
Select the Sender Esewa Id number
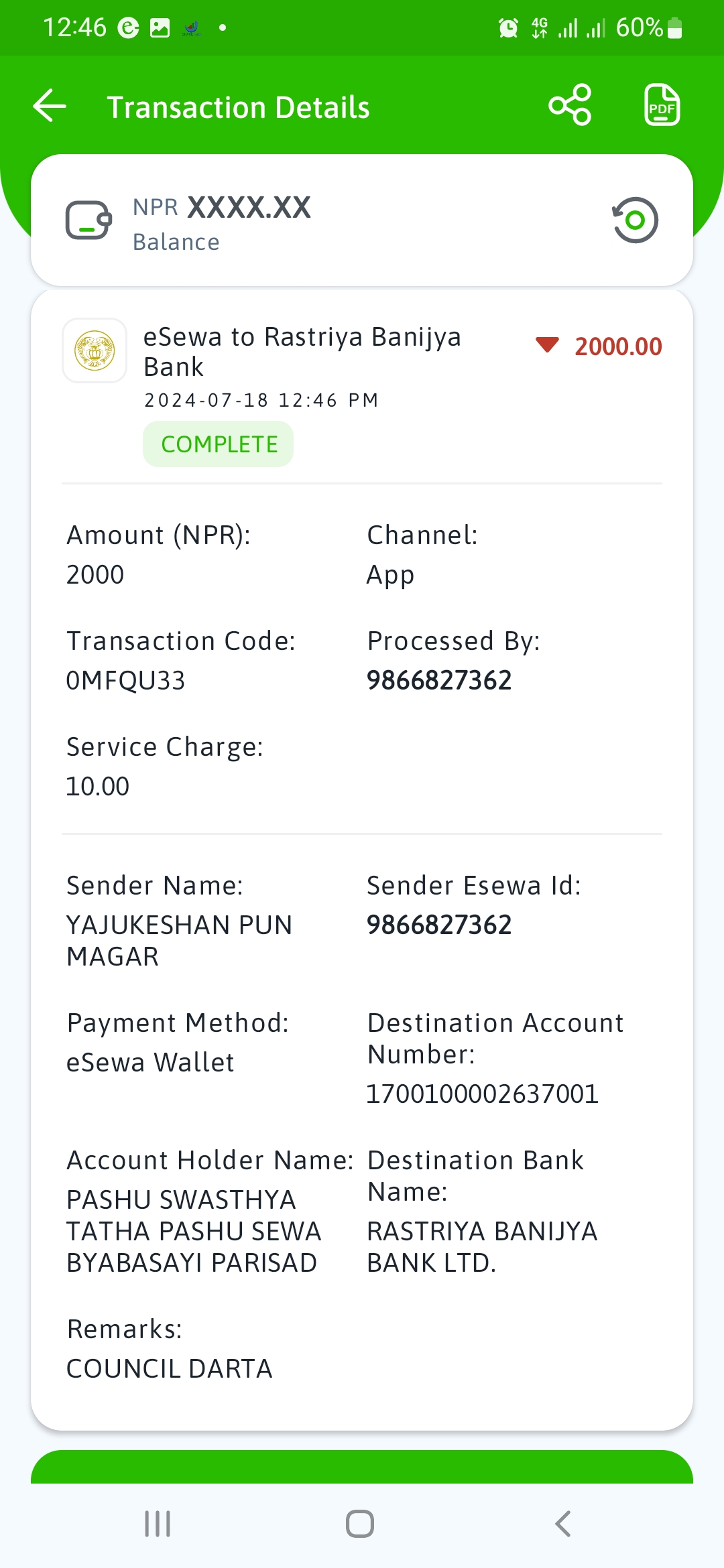439,925
